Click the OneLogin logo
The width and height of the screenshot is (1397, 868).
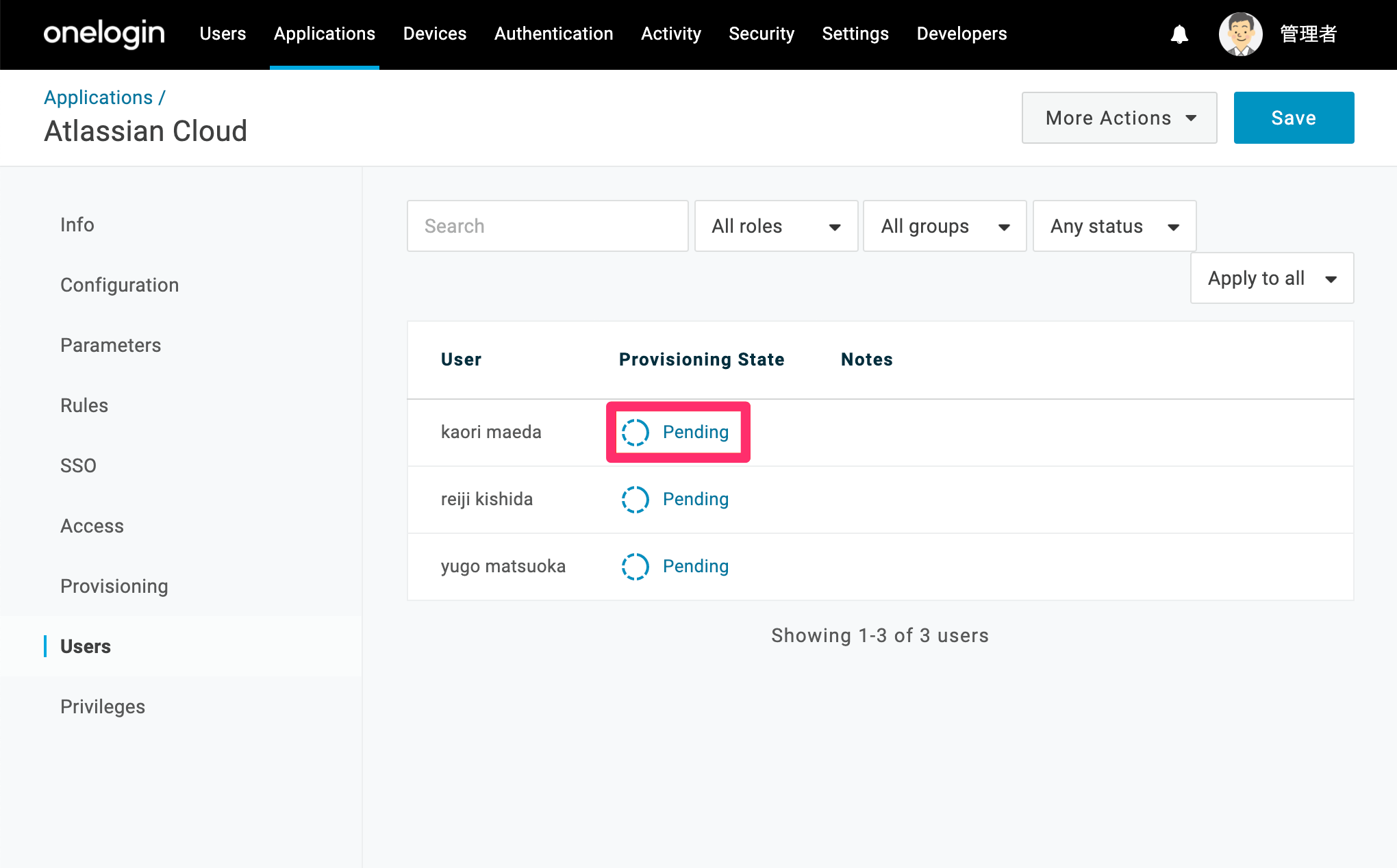[x=104, y=34]
